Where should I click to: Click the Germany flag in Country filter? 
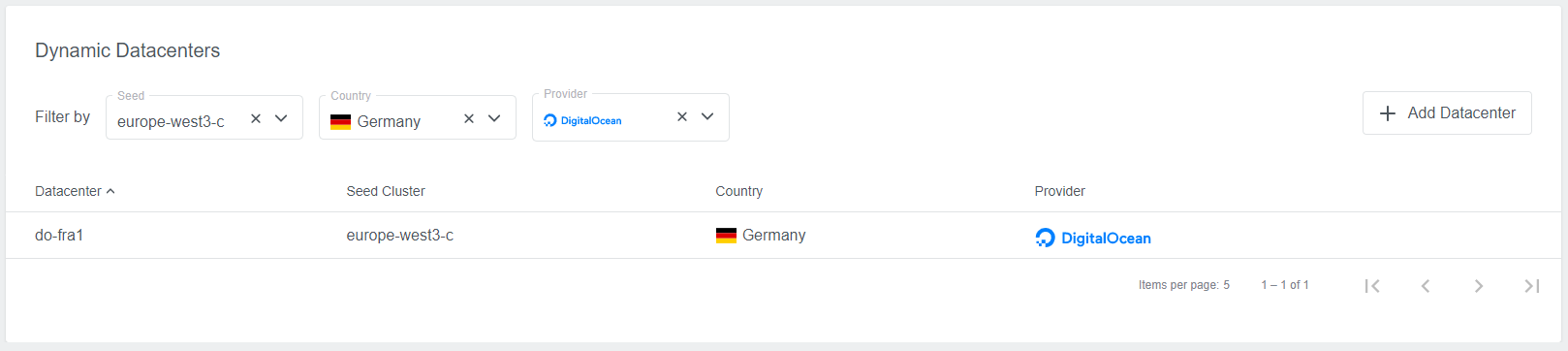click(340, 122)
